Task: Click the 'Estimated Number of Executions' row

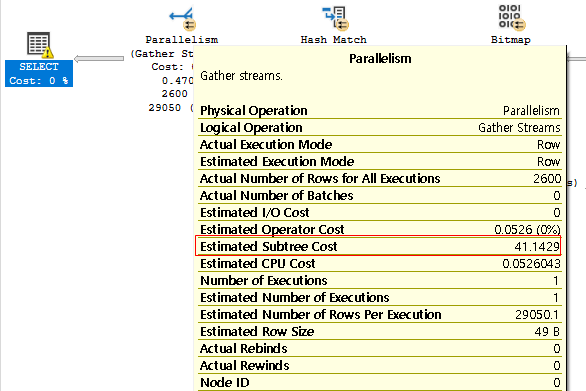Action: (x=380, y=298)
